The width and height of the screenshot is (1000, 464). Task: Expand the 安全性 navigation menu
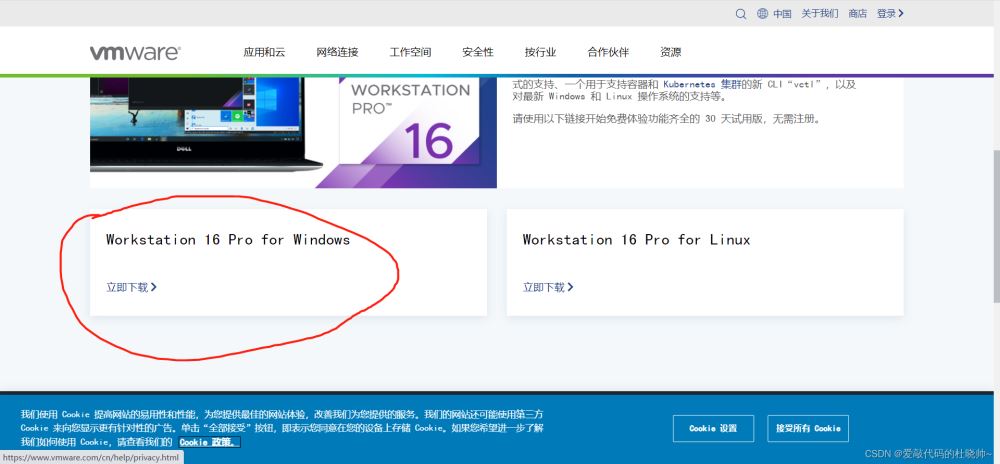[x=477, y=53]
